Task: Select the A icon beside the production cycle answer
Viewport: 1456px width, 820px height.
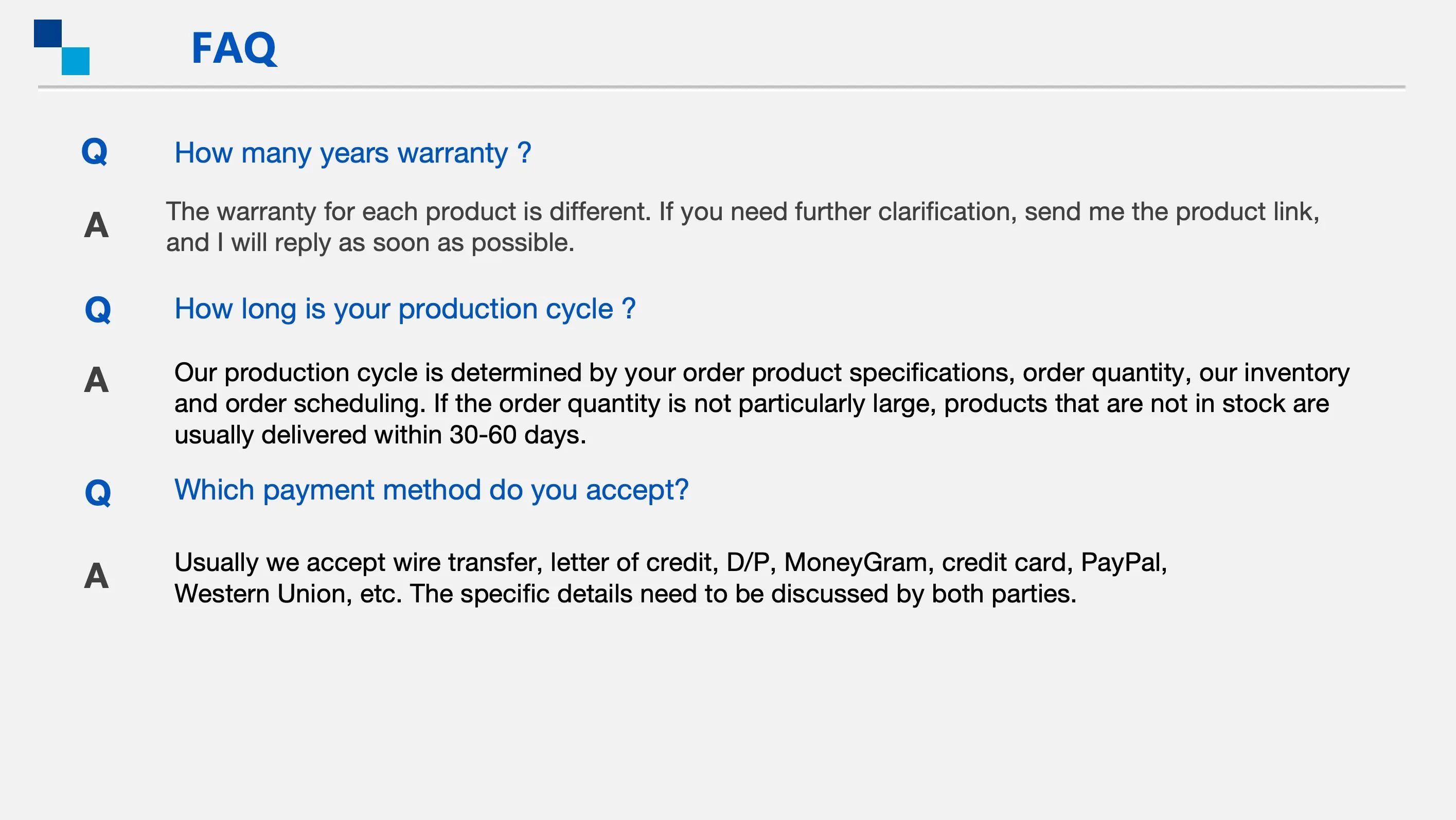Action: point(96,379)
